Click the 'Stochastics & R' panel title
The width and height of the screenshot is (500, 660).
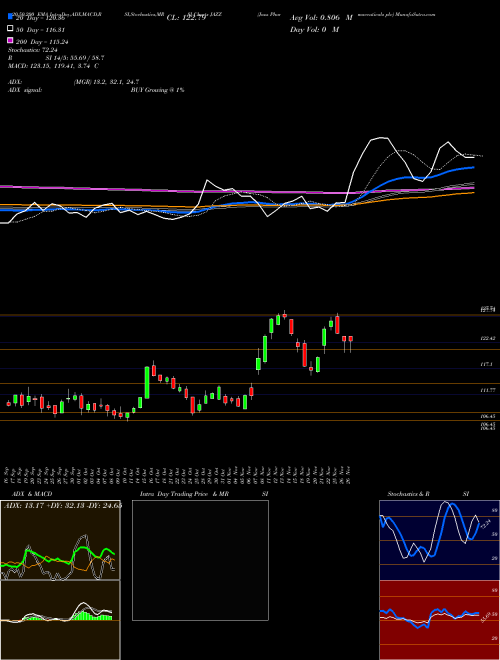[x=409, y=494]
